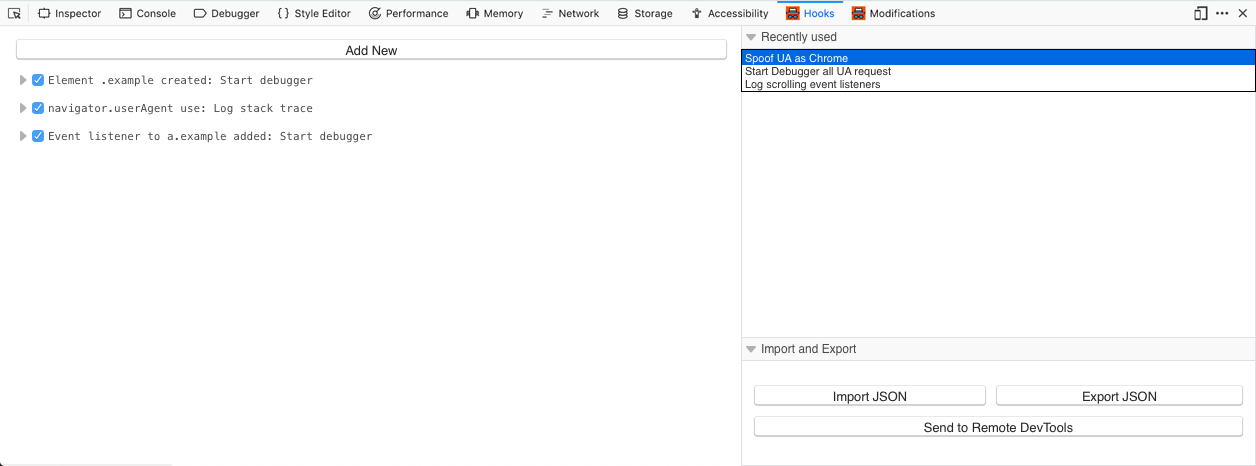The width and height of the screenshot is (1256, 466).
Task: Switch to the Accessibility tab
Action: click(x=730, y=13)
